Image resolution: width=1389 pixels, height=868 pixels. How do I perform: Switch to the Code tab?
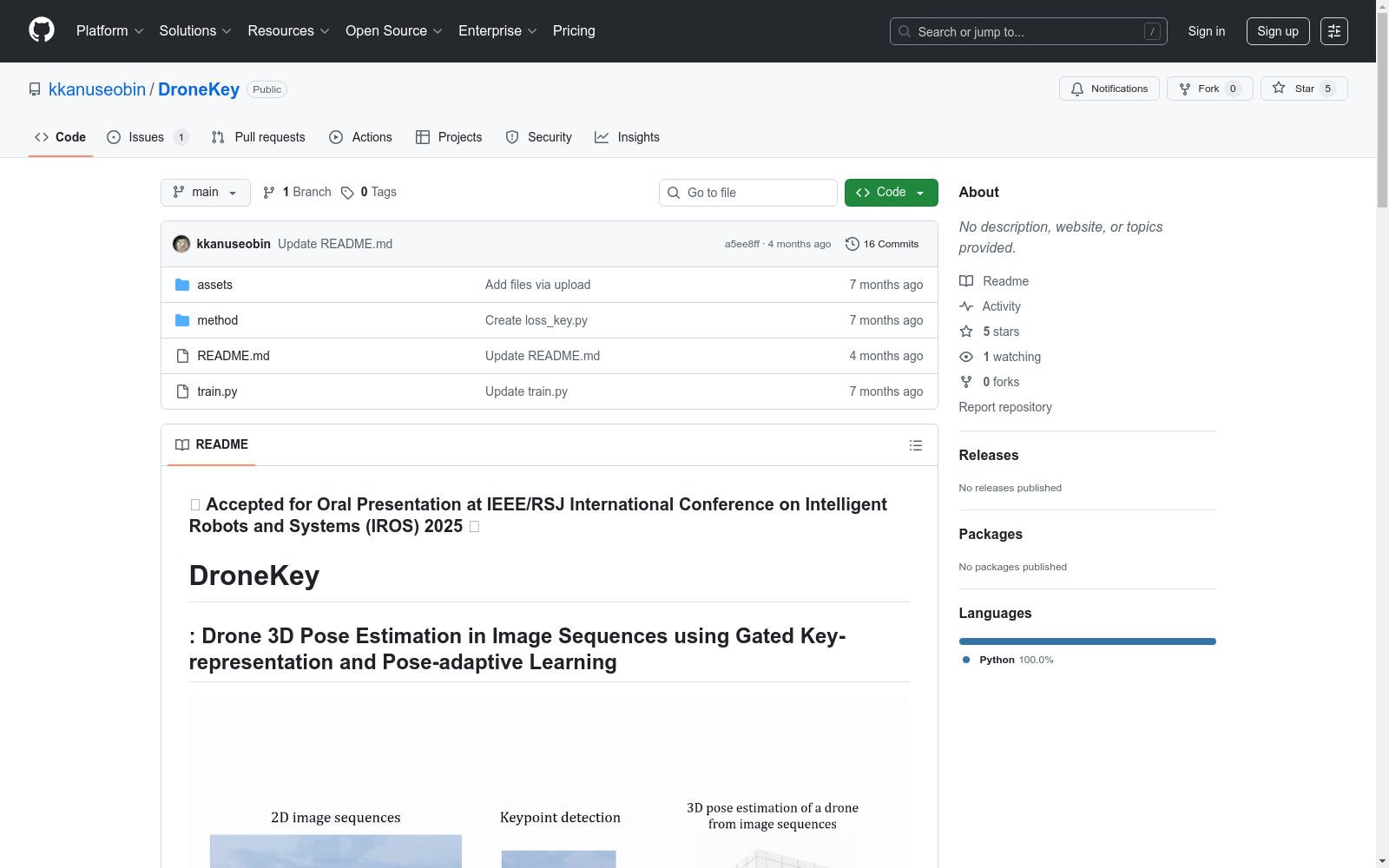61,137
